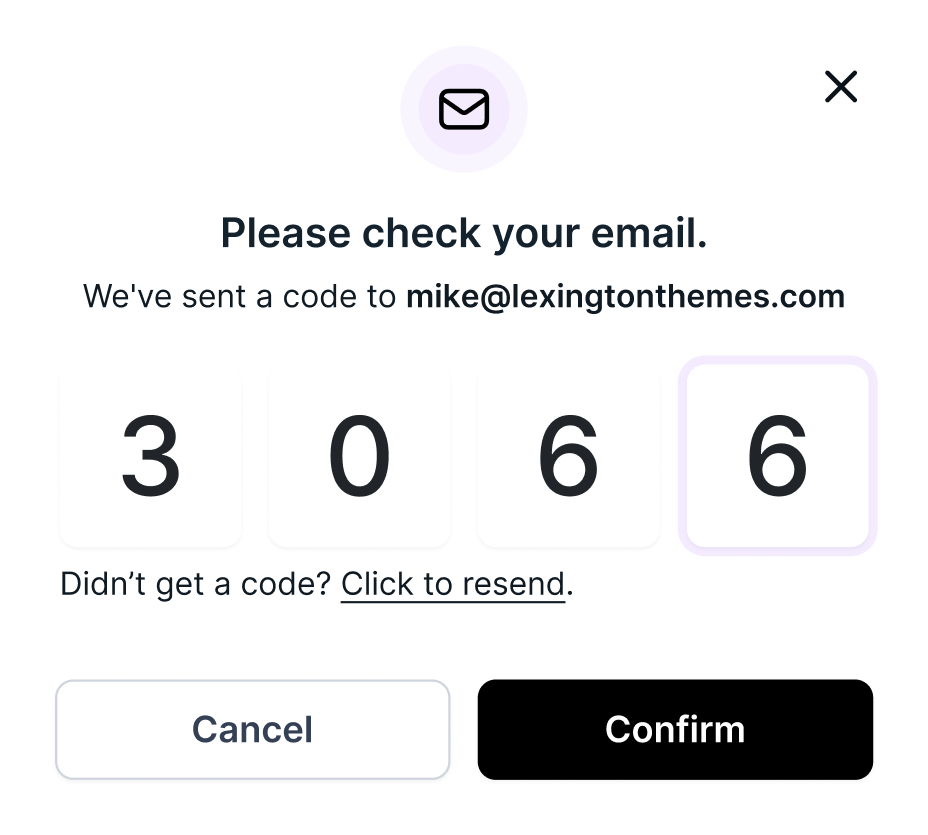Image resolution: width=928 pixels, height=835 pixels.
Task: Close the dialog with the X icon
Action: [x=841, y=87]
